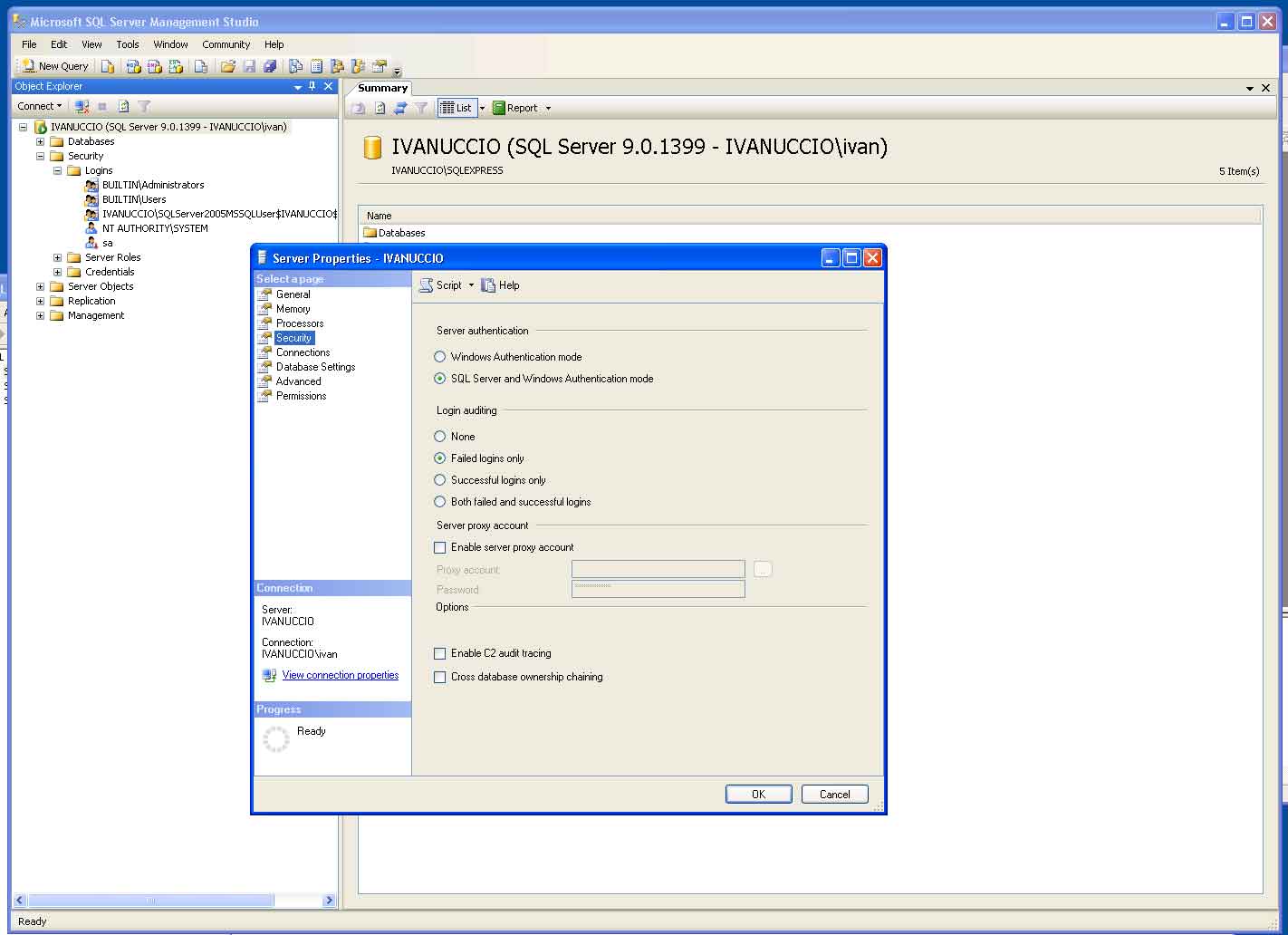Click the Refresh icon in Object Explorer toolbar
This screenshot has height=935, width=1288.
point(123,106)
